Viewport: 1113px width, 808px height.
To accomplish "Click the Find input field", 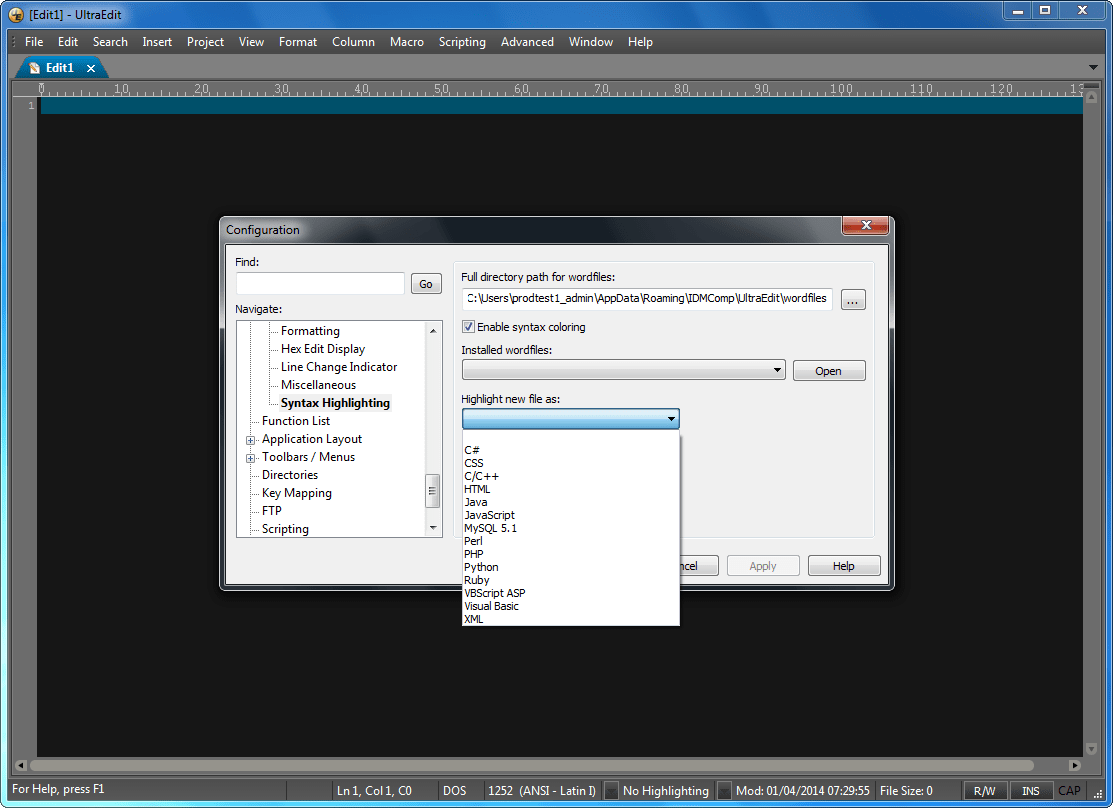I will 320,284.
